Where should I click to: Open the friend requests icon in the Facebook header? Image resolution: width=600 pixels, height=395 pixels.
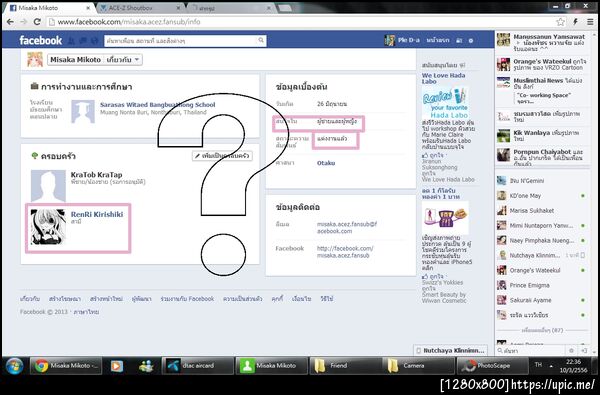(x=71, y=40)
